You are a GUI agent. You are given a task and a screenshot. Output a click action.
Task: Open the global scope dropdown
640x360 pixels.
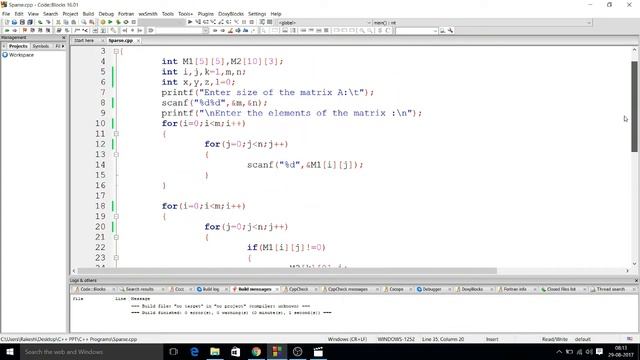click(x=324, y=23)
